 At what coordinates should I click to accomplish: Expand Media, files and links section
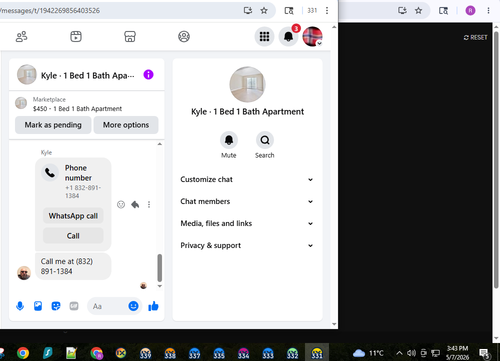point(247,223)
